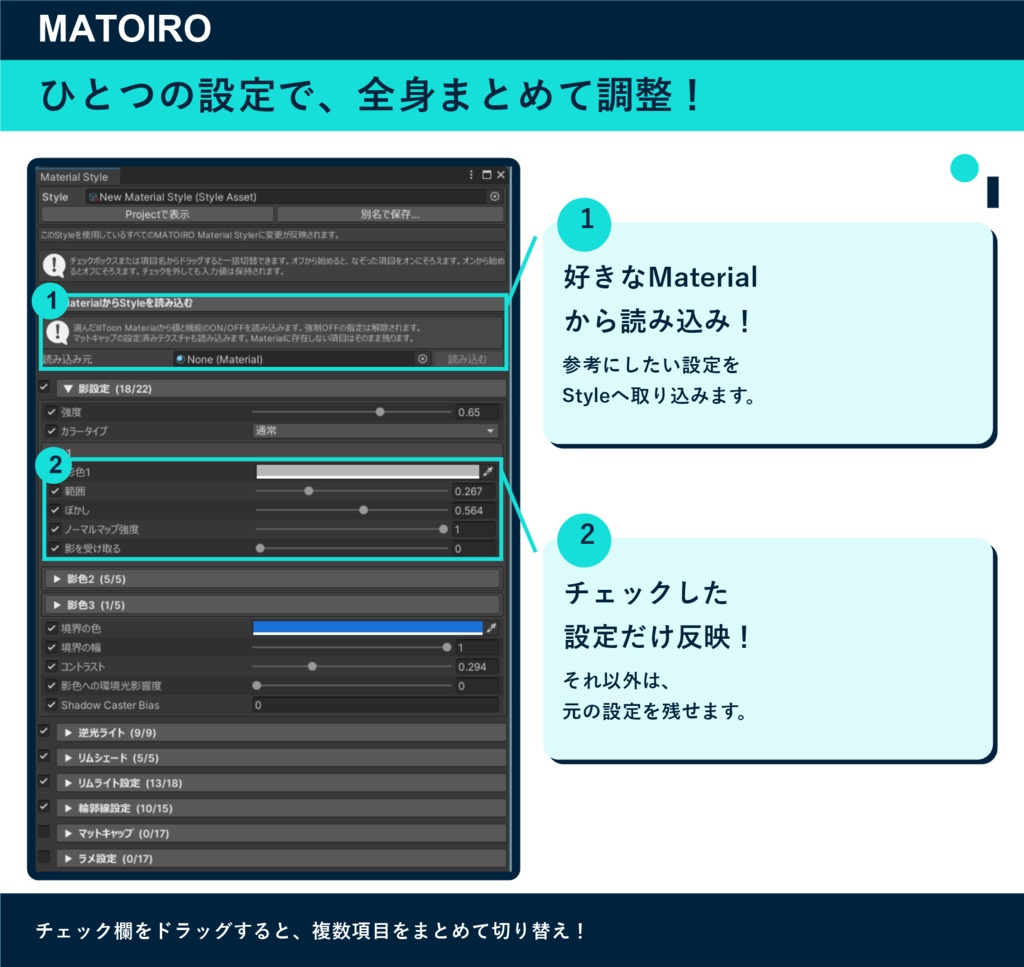Toggle the 影色への環境光影響度 checkbox
1024x967 pixels.
coord(51,686)
